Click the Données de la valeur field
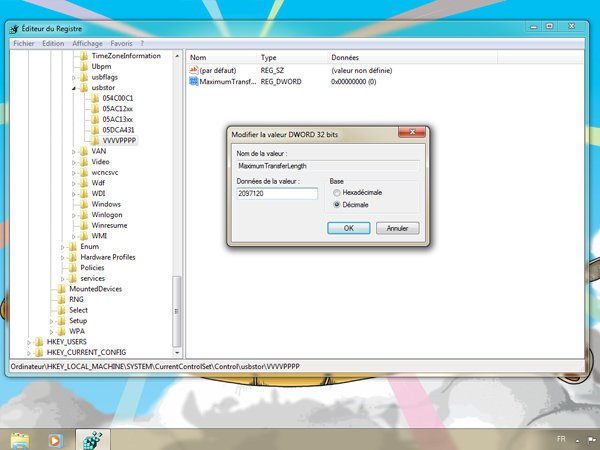Image resolution: width=600 pixels, height=450 pixels. (277, 194)
